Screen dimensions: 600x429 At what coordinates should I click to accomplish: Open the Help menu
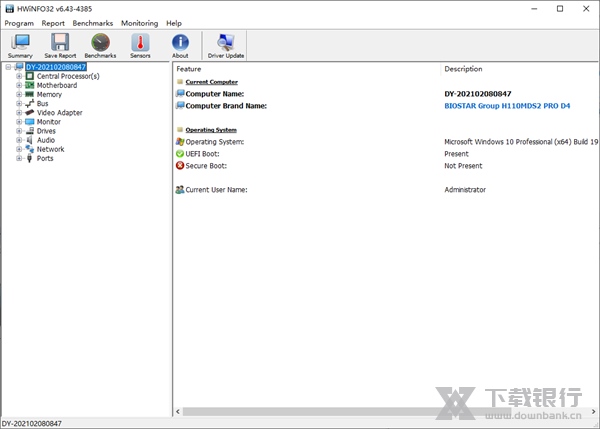pyautogui.click(x=174, y=23)
